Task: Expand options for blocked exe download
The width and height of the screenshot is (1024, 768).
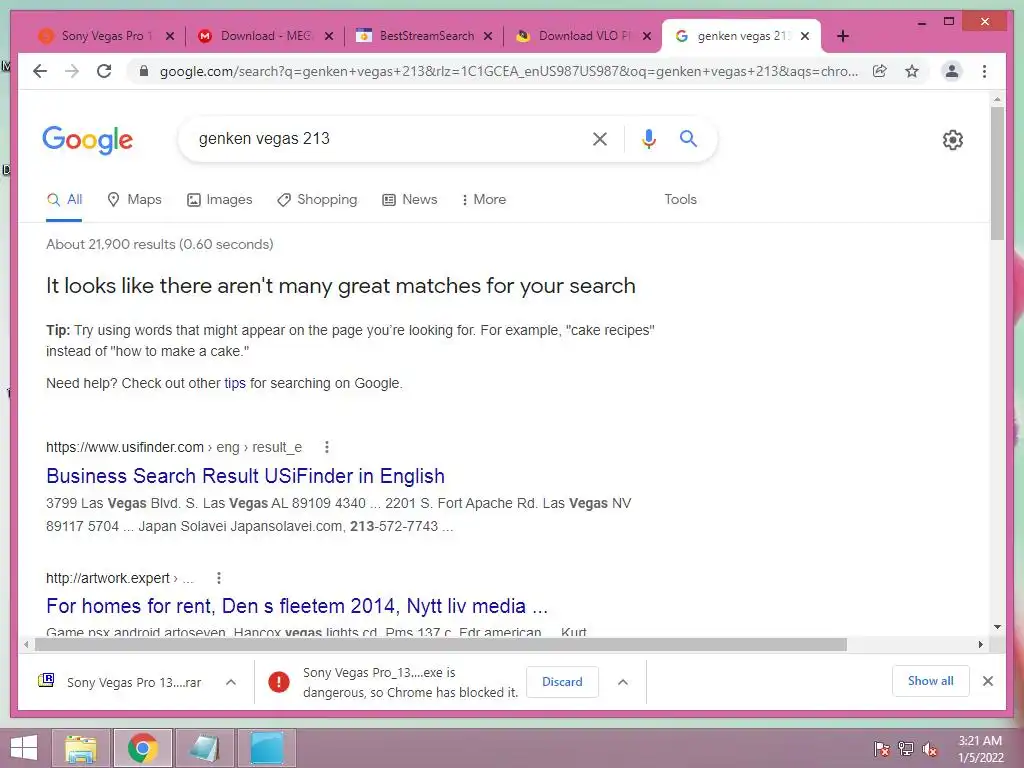Action: tap(623, 682)
